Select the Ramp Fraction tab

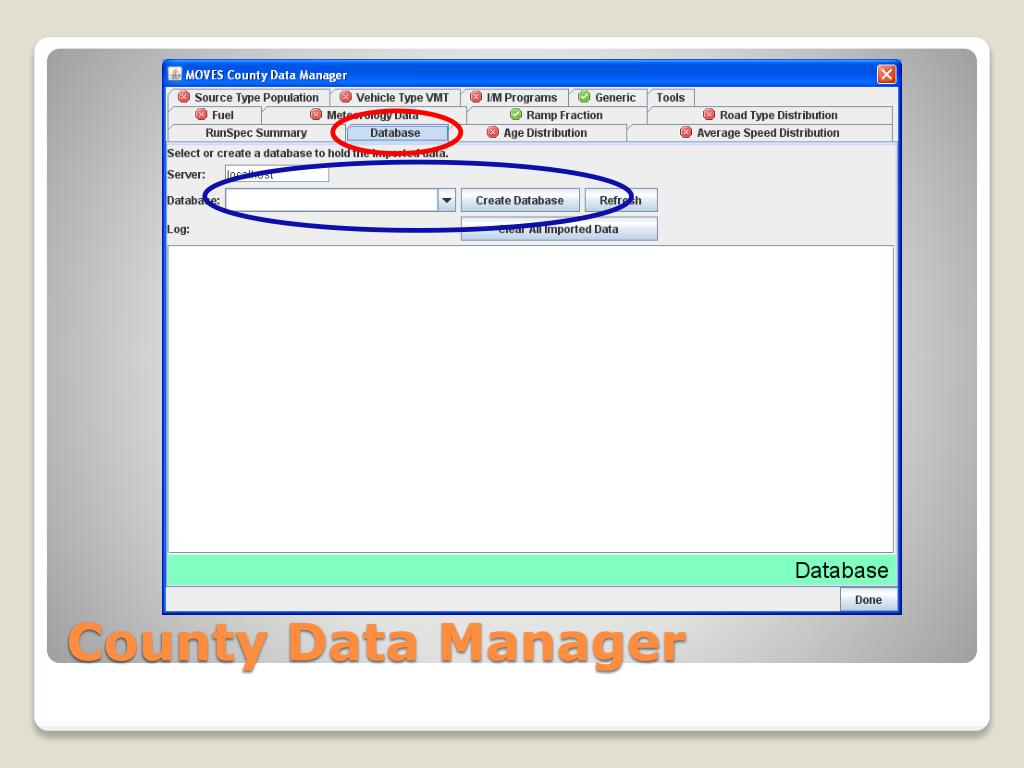tap(556, 115)
